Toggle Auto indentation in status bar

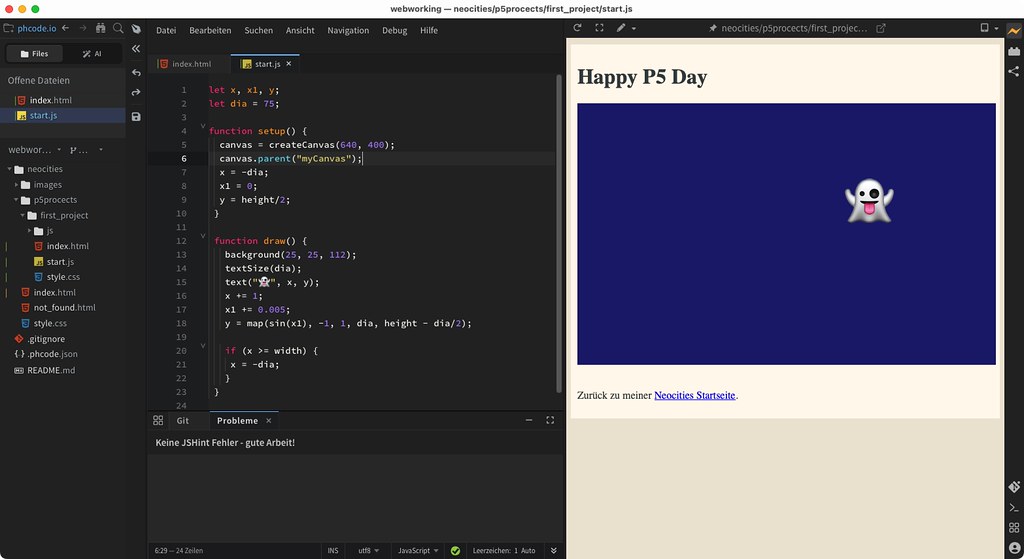click(528, 551)
